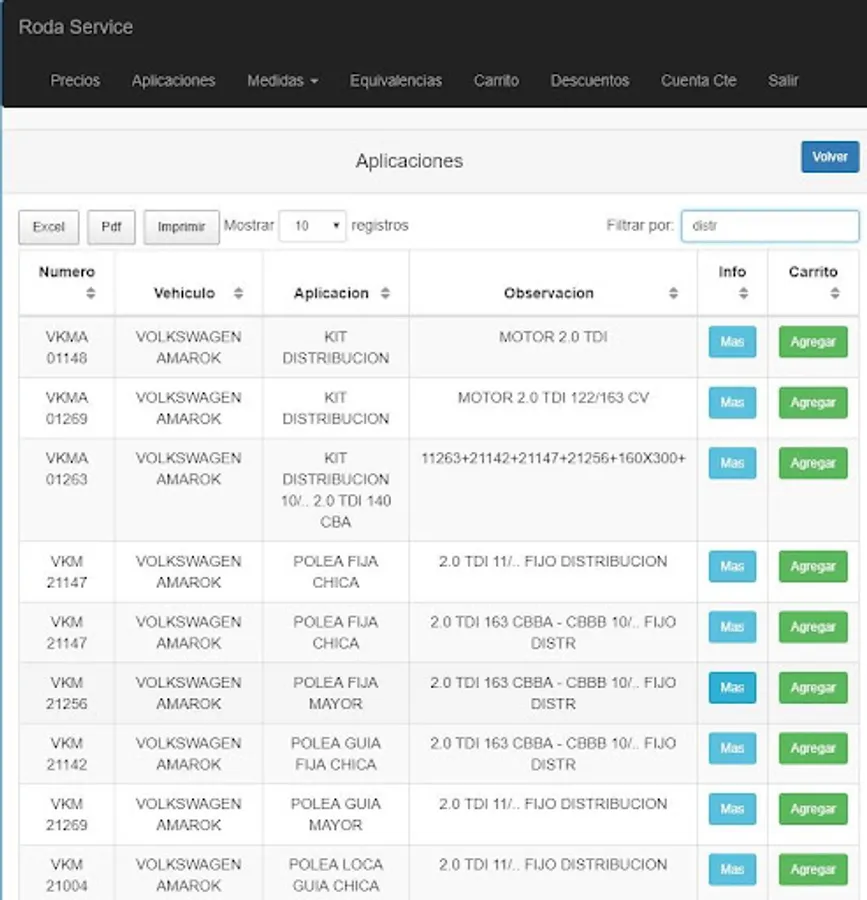Open Cuenta Cte navbar item

click(x=698, y=80)
